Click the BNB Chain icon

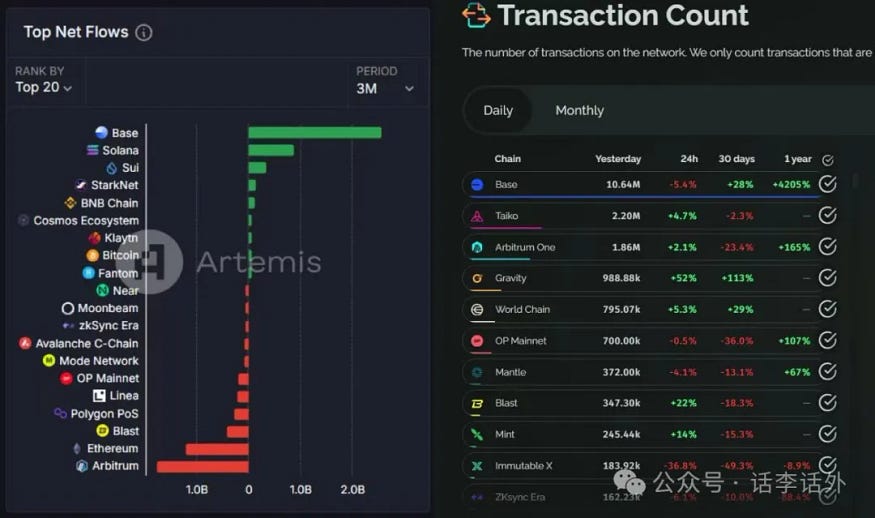(x=70, y=203)
